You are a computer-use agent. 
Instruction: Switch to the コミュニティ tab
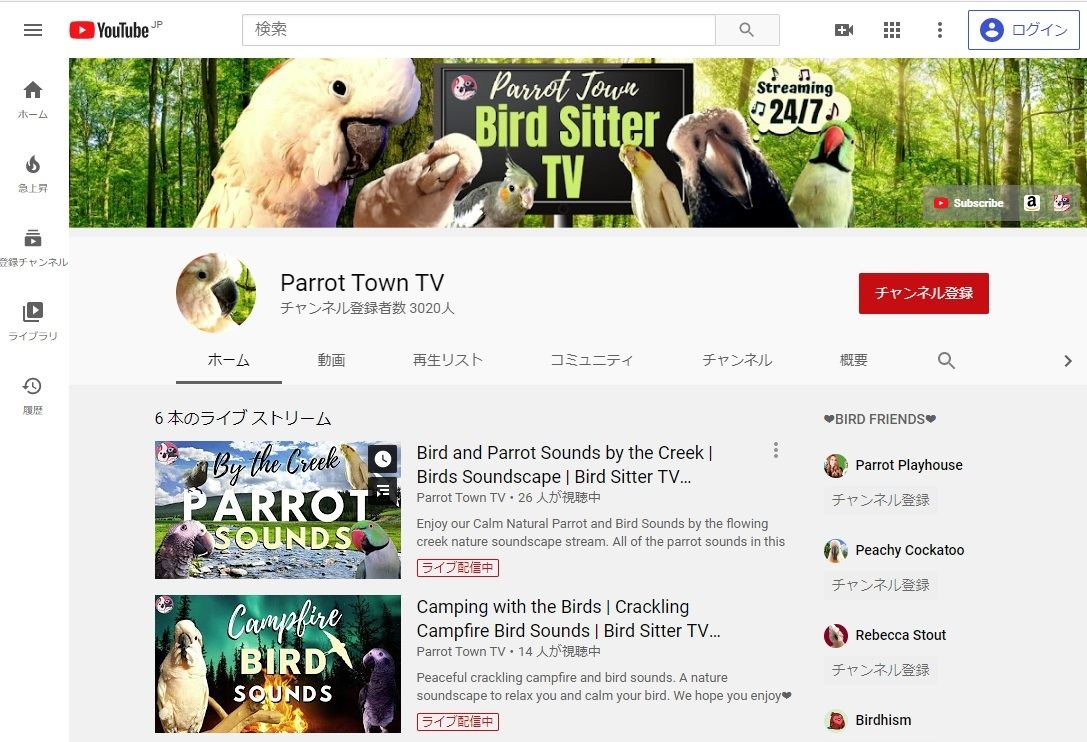(x=591, y=360)
